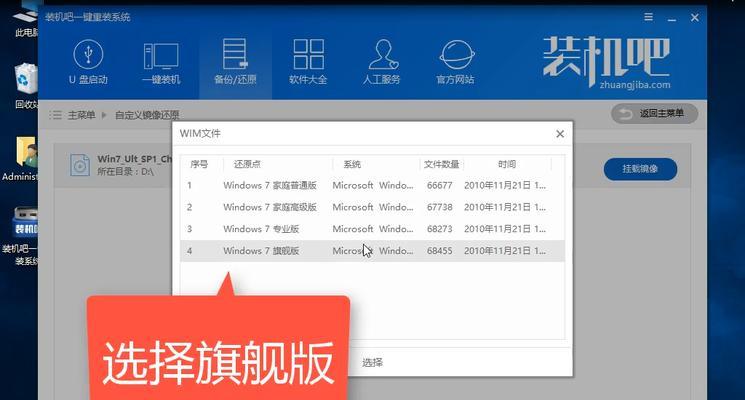
Task: Close the WIM文件 dialog
Action: 560,134
